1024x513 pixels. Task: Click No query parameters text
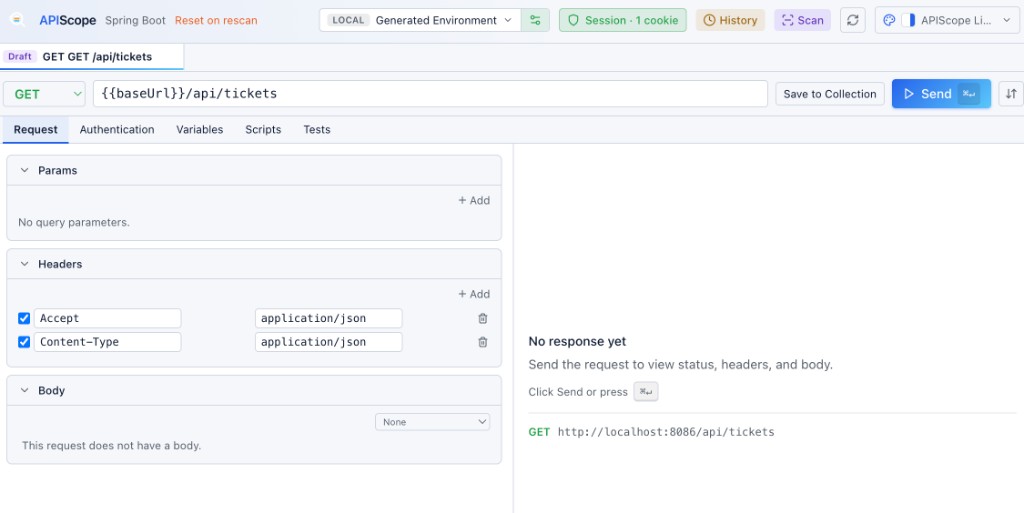pos(74,223)
